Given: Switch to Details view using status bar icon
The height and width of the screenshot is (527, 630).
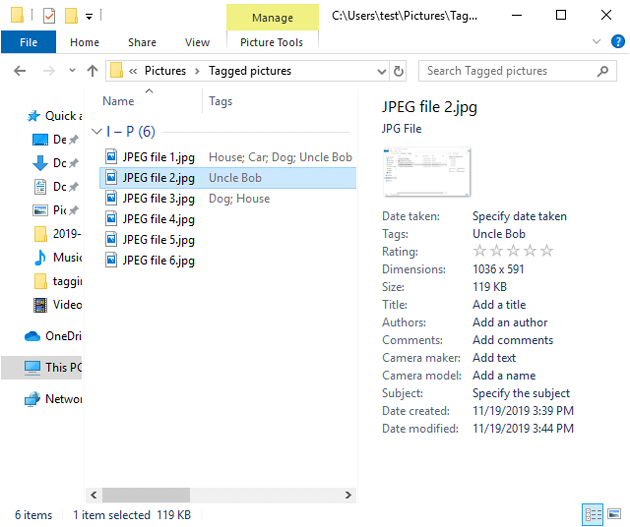Looking at the screenshot, I should (593, 514).
